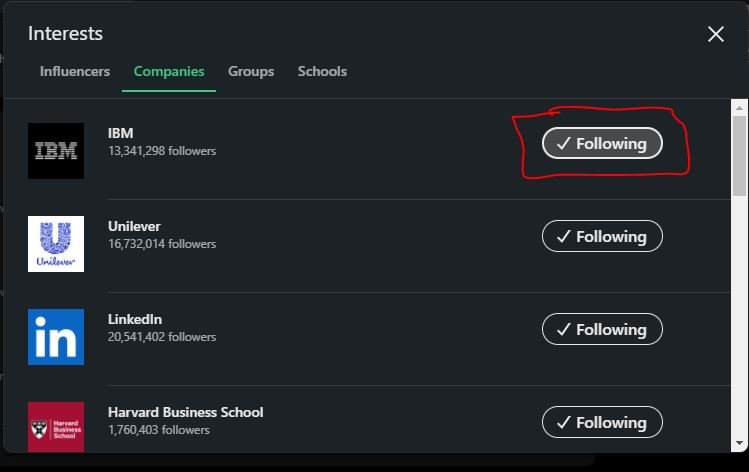This screenshot has height=472, width=749.
Task: Click the vertical scrollbar thumb
Action: click(739, 156)
